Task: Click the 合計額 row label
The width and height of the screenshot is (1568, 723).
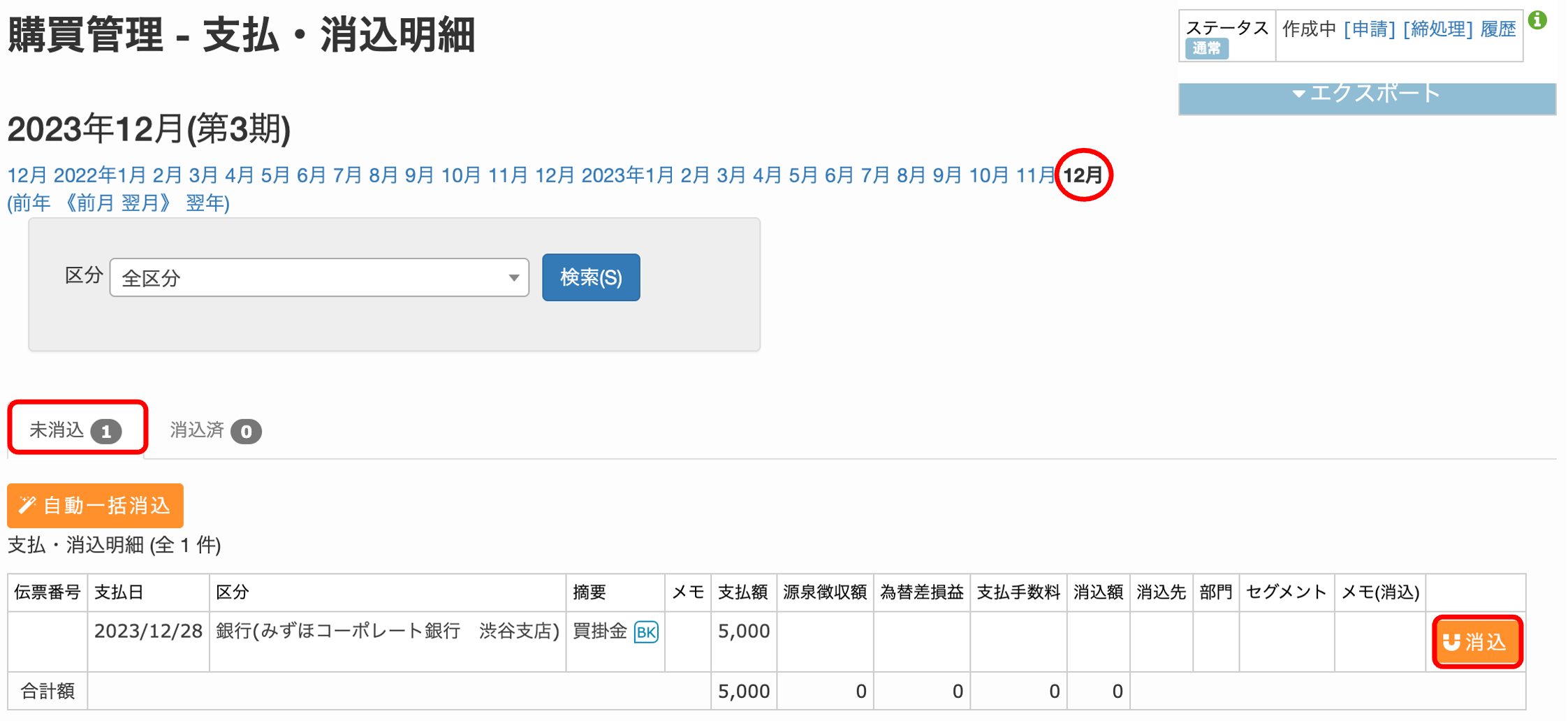Action: tap(47, 692)
